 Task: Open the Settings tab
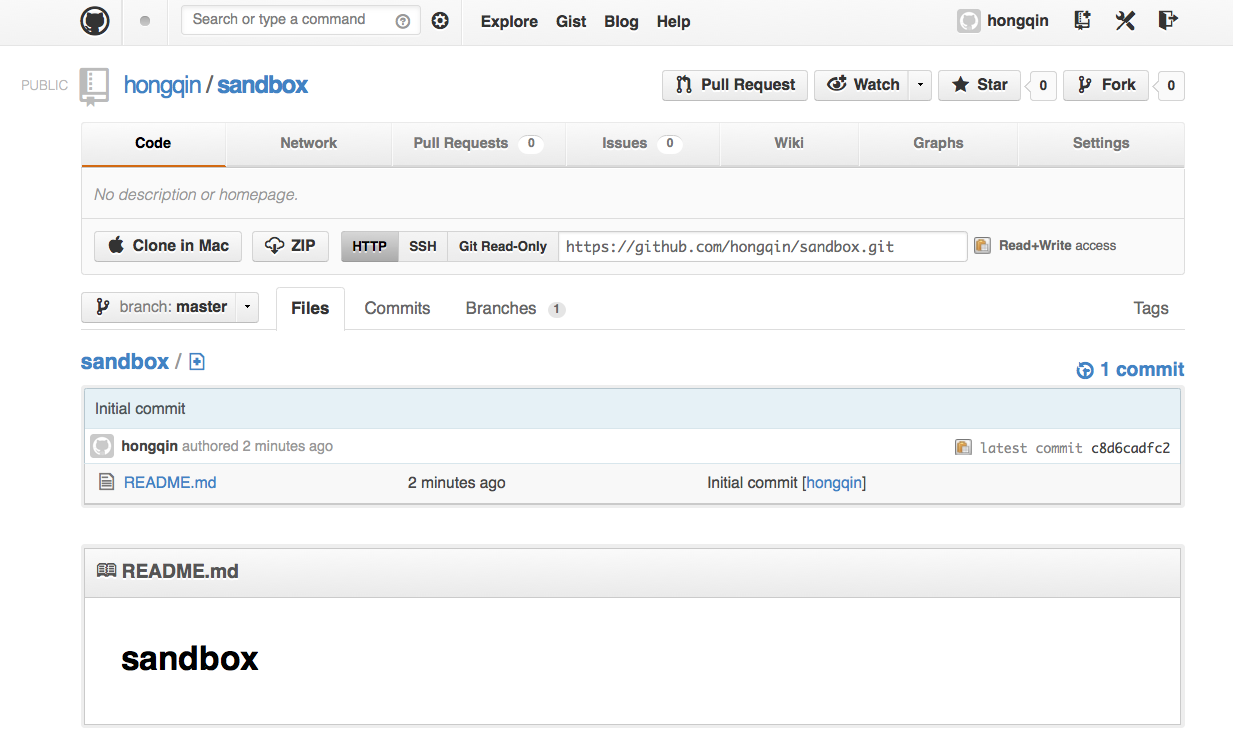coord(1101,143)
